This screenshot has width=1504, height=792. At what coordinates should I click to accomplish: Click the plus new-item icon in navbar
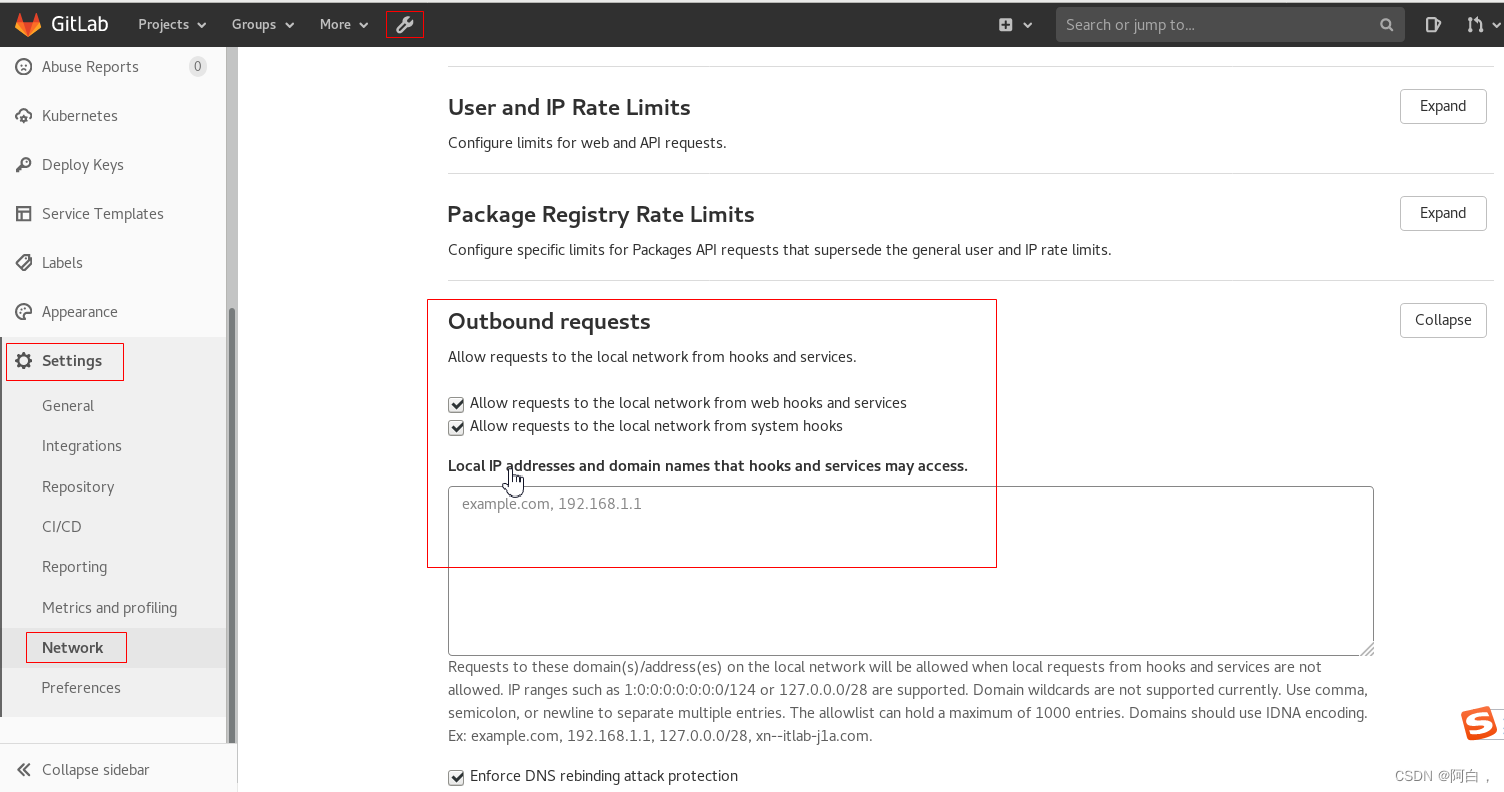pyautogui.click(x=1006, y=25)
